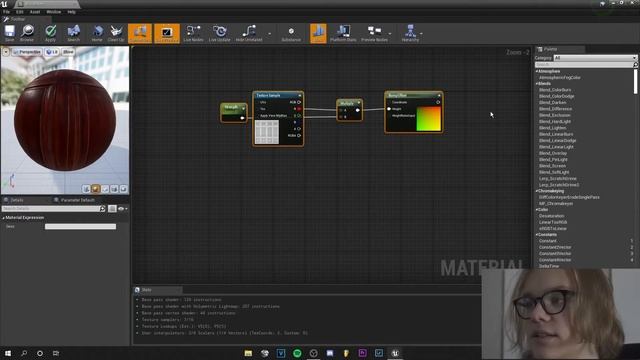Select the cube preview mesh icon
640x360 pixels.
click(x=114, y=189)
